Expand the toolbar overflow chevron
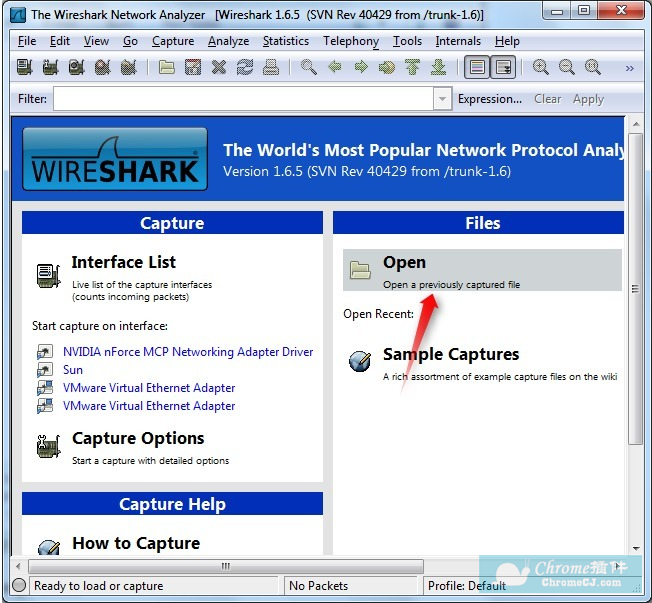 point(630,68)
